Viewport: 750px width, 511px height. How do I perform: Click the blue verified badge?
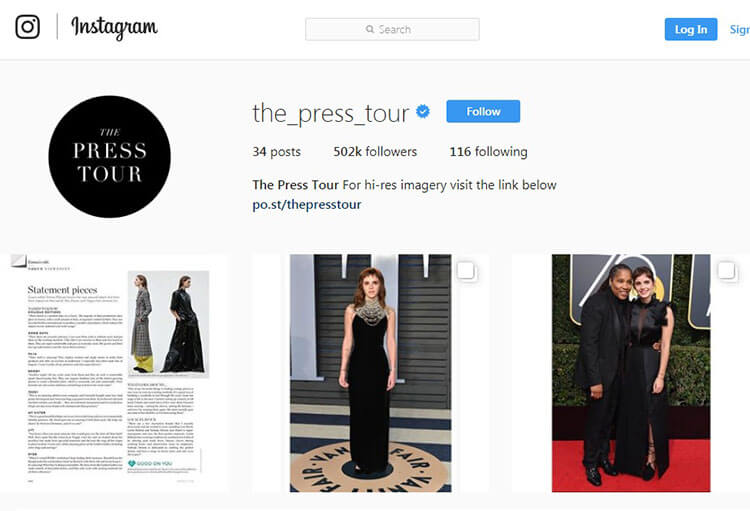point(423,111)
